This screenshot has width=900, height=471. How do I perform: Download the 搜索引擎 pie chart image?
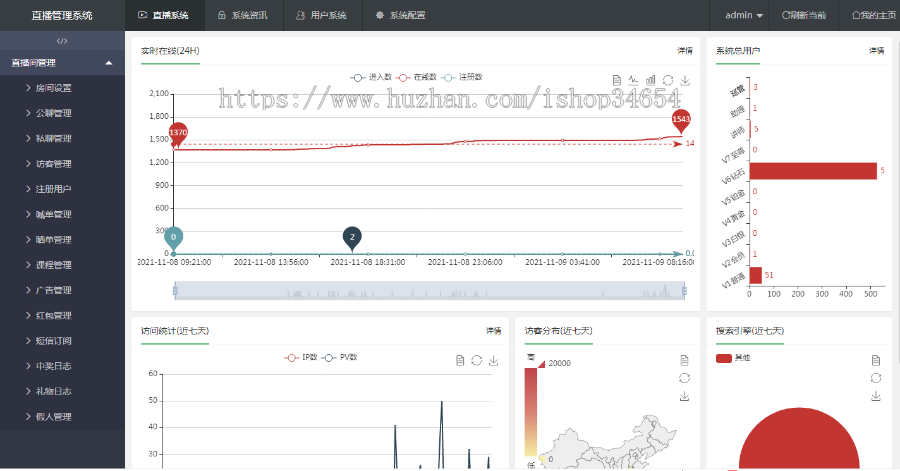(876, 396)
